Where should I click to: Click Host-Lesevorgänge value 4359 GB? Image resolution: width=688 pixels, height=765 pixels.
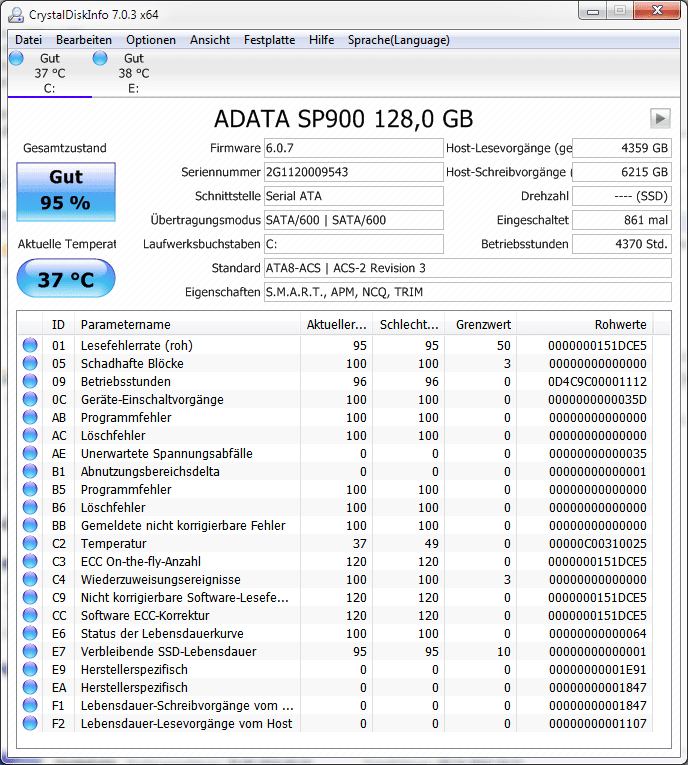(x=622, y=148)
